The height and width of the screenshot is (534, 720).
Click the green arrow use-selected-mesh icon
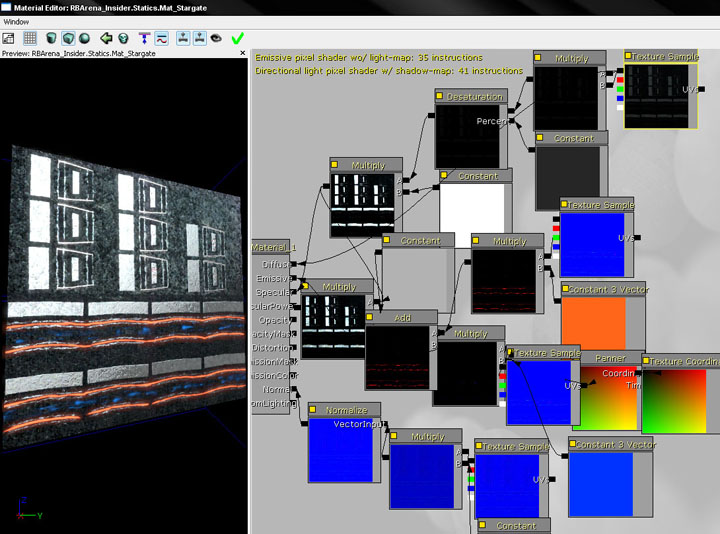(106, 38)
